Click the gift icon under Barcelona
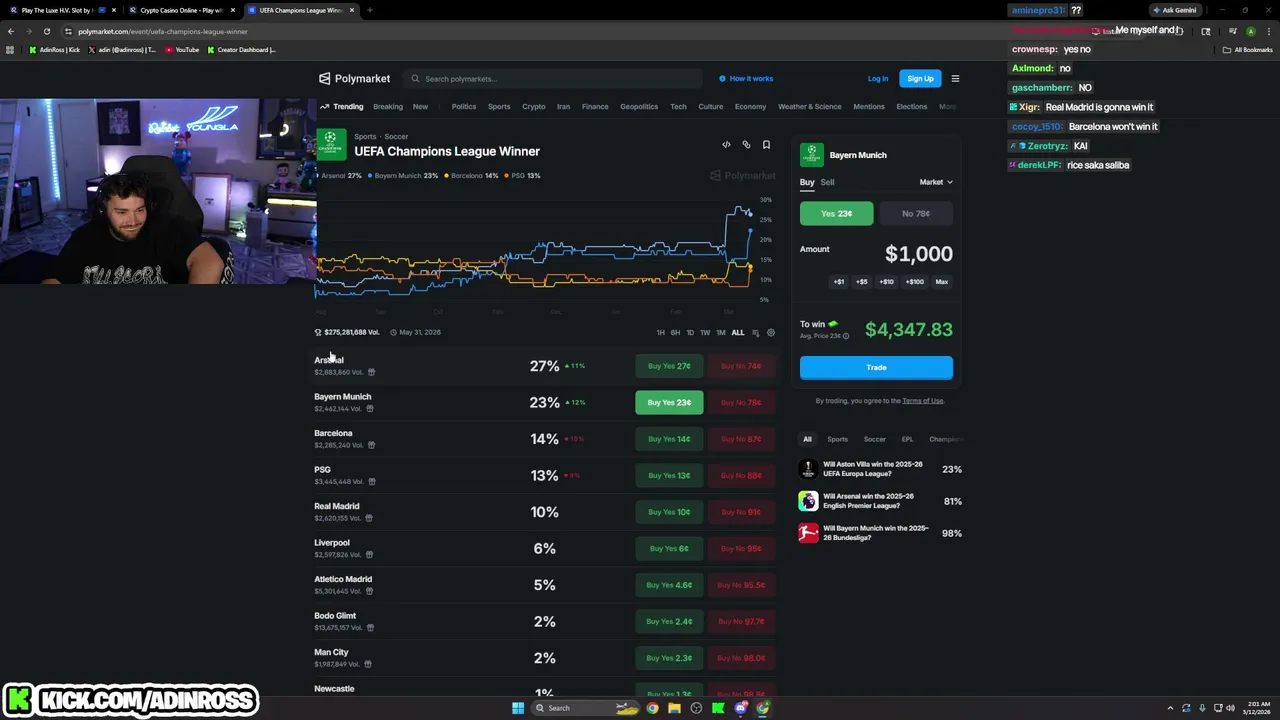 pos(371,445)
